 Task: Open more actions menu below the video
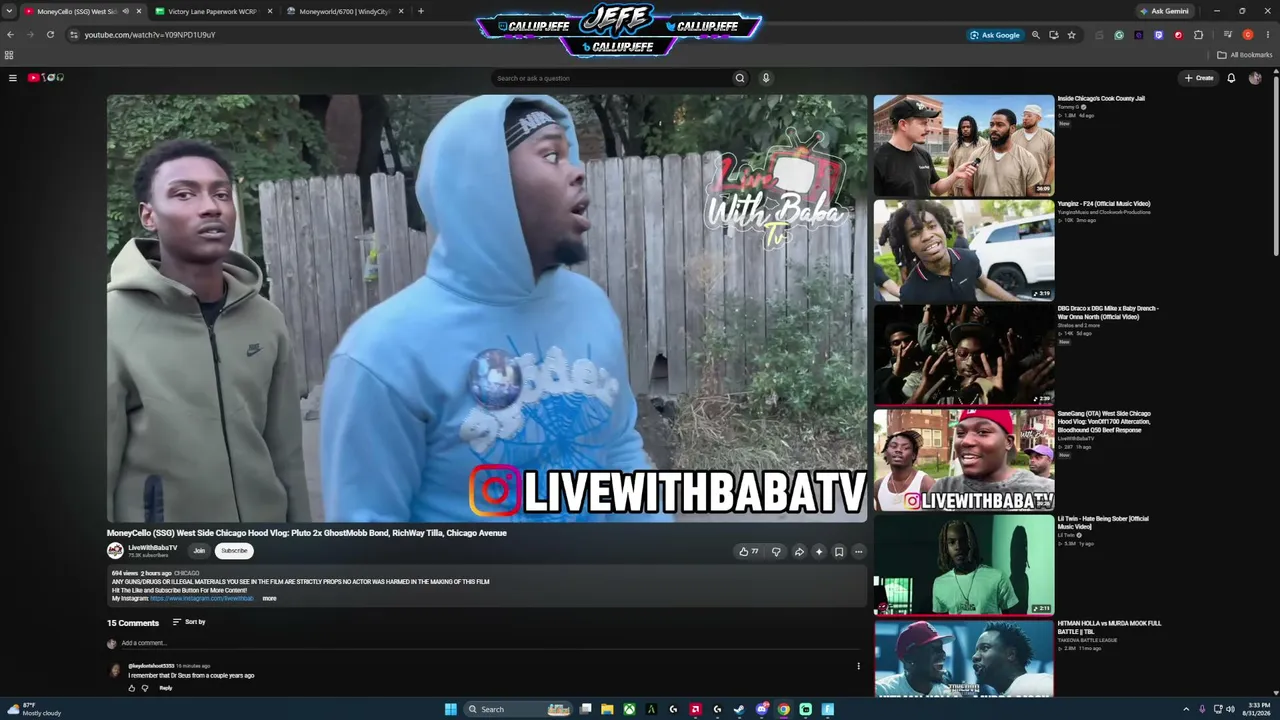(858, 551)
